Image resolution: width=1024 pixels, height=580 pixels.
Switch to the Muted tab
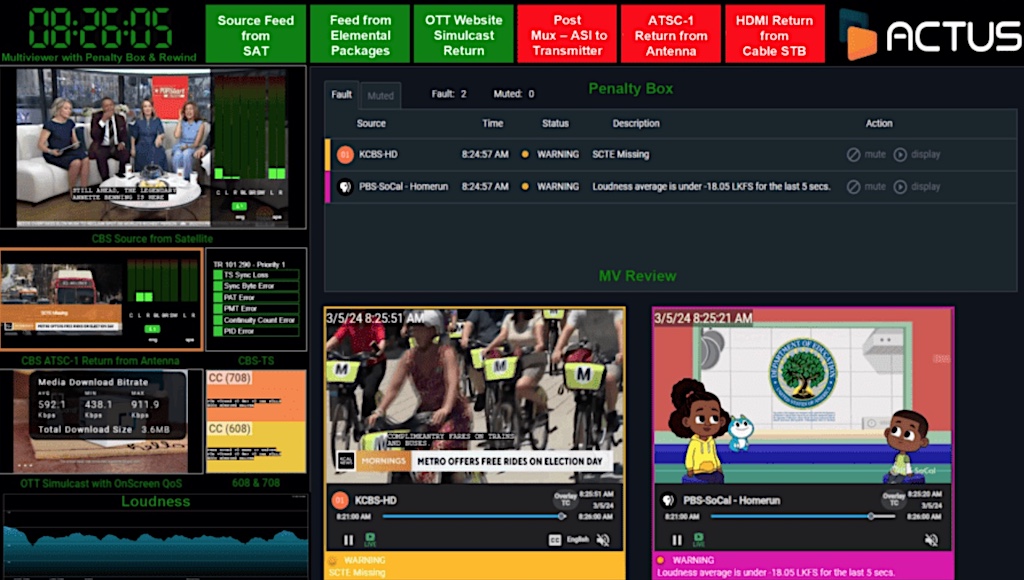coord(380,96)
